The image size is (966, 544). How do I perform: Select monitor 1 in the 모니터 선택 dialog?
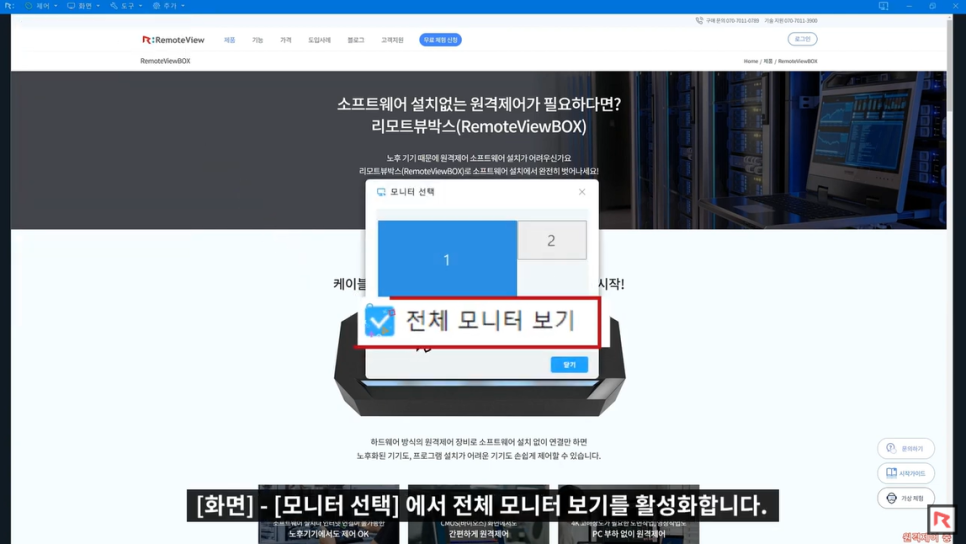tap(447, 259)
